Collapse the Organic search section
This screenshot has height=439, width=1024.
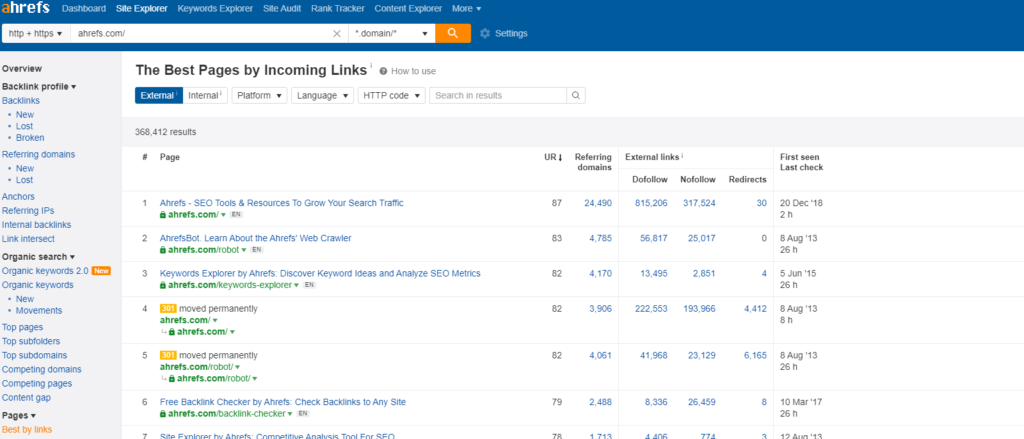tap(38, 257)
